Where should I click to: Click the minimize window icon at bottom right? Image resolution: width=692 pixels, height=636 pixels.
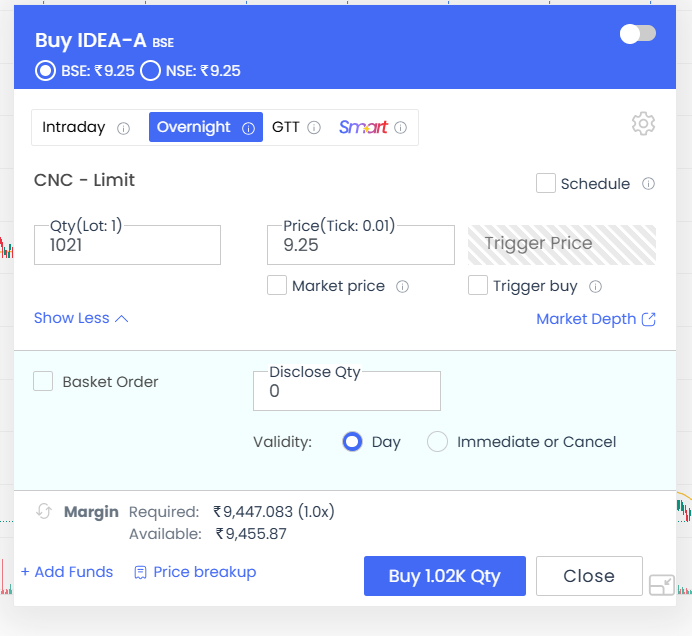click(x=661, y=586)
